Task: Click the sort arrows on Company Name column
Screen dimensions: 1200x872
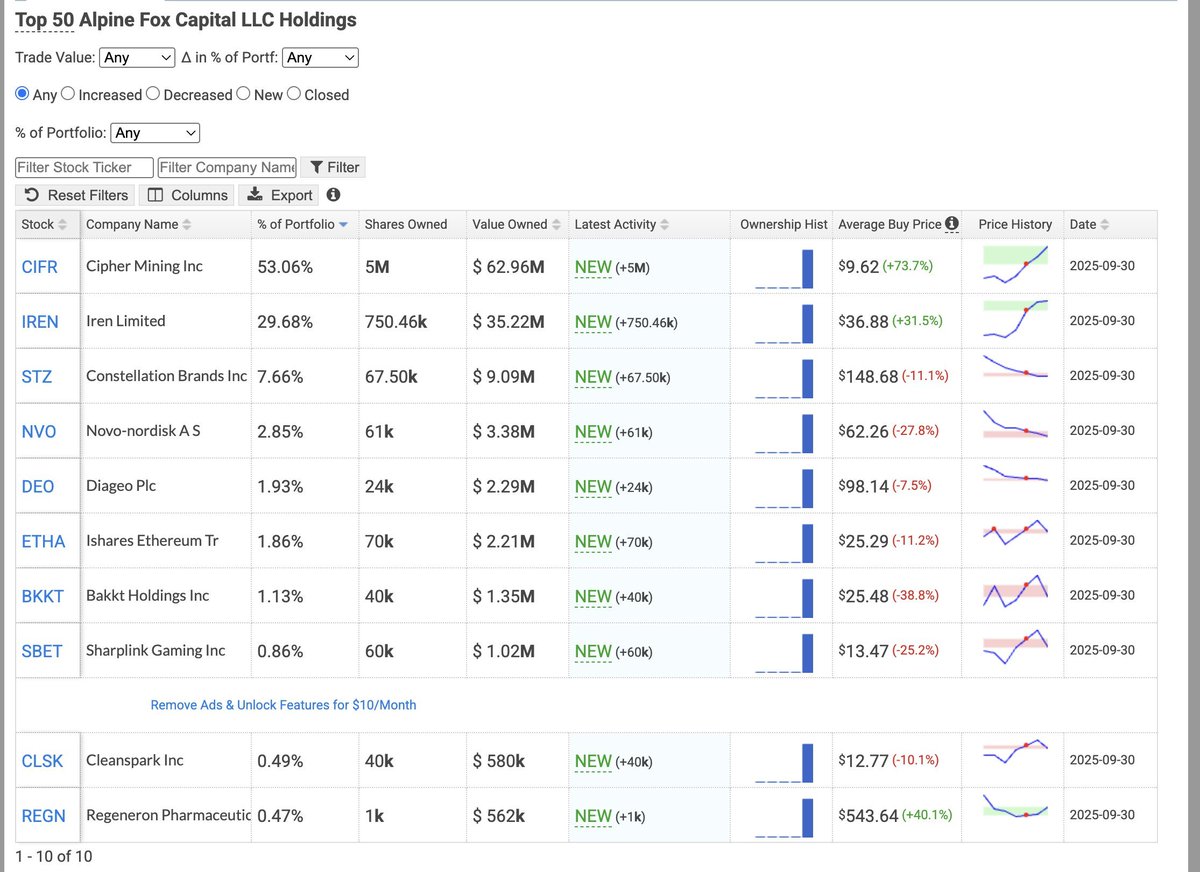Action: click(x=187, y=225)
